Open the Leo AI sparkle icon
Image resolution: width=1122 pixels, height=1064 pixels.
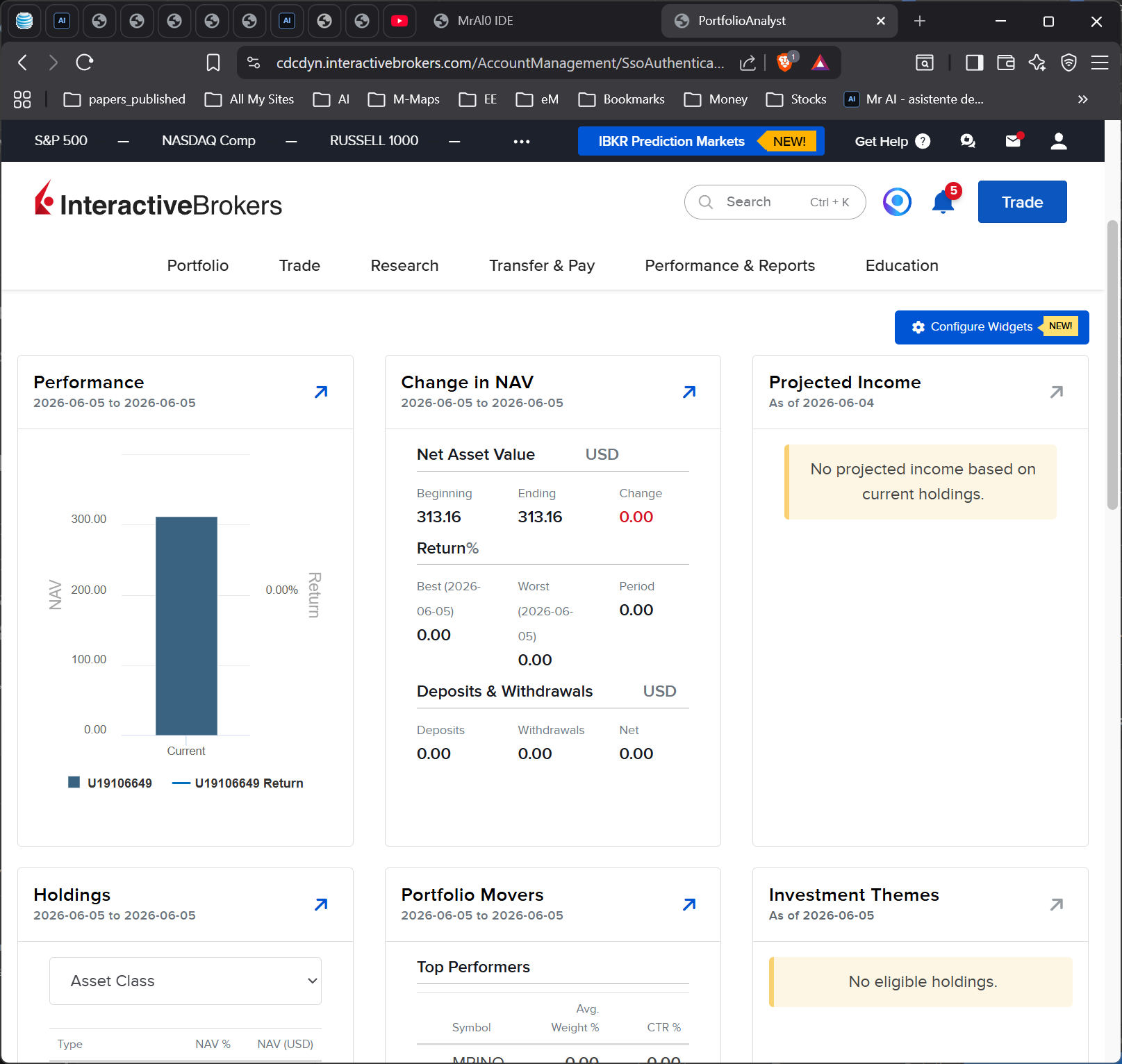pyautogui.click(x=1037, y=63)
